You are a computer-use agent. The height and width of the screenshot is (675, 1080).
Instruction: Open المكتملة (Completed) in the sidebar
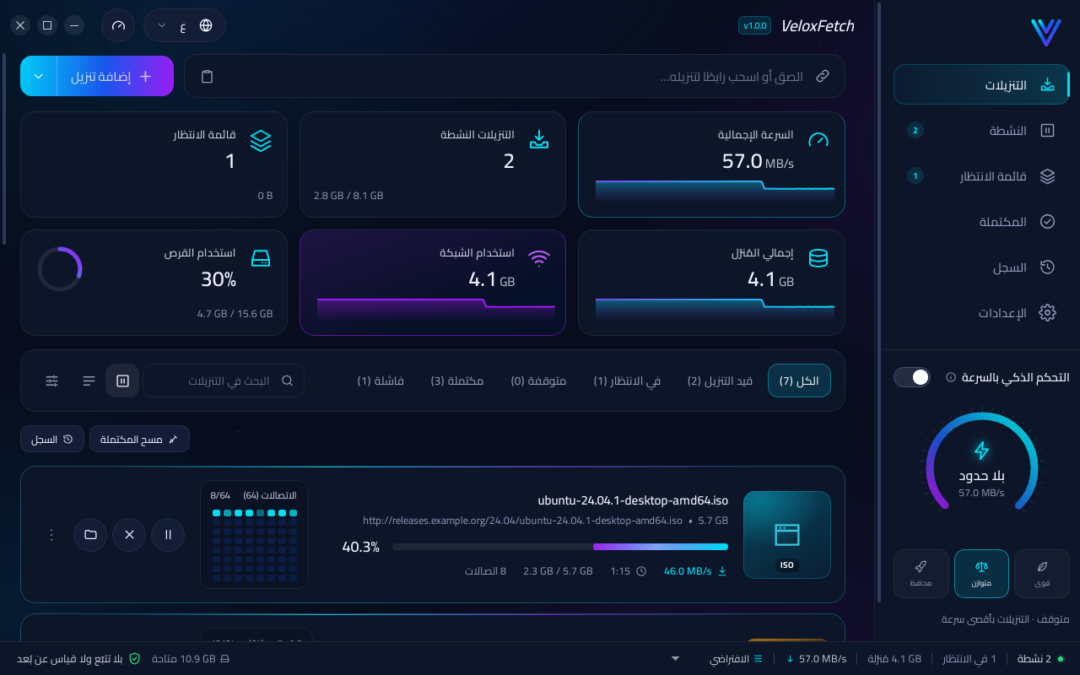[981, 222]
